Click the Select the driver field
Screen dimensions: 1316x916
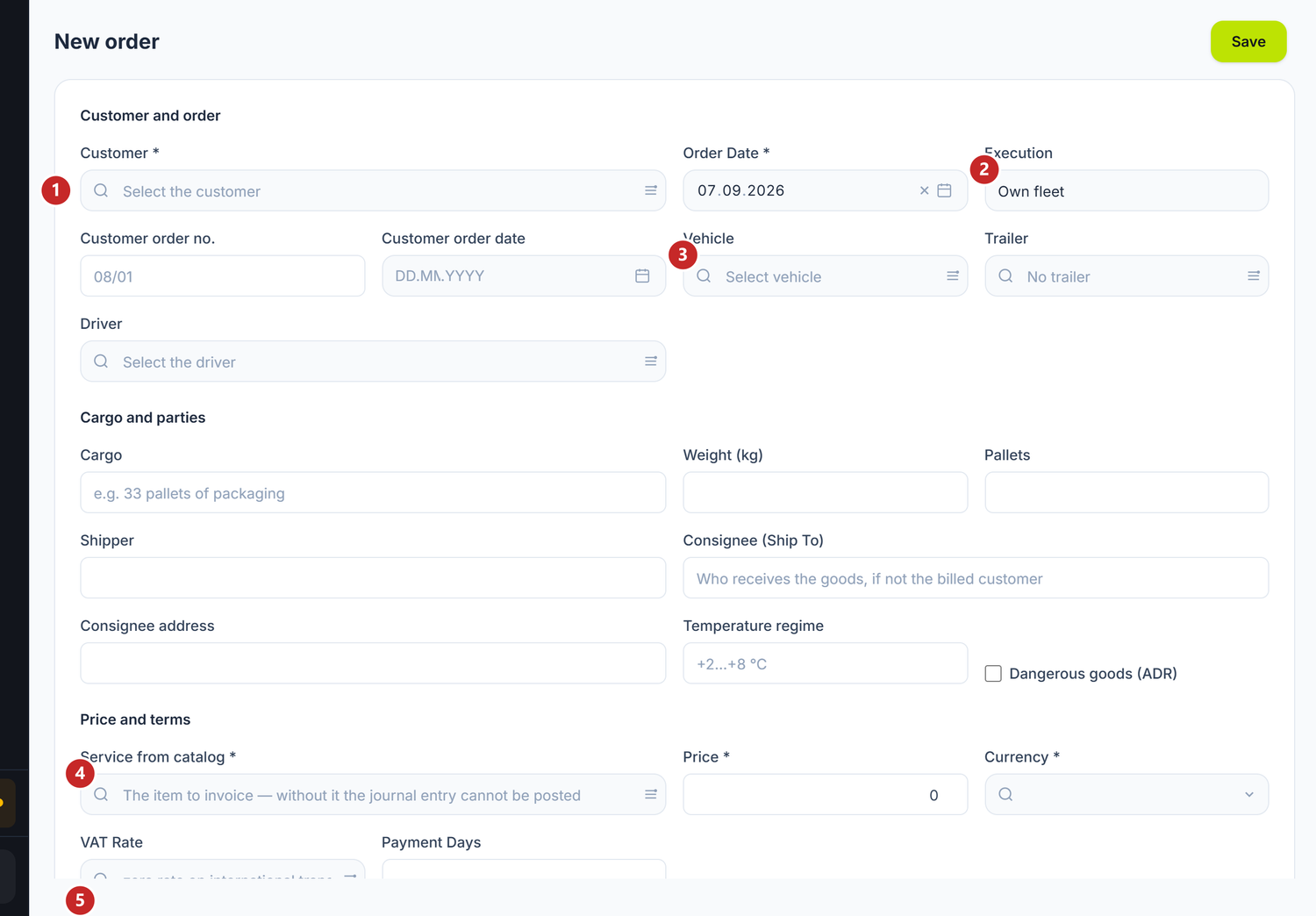click(x=373, y=361)
